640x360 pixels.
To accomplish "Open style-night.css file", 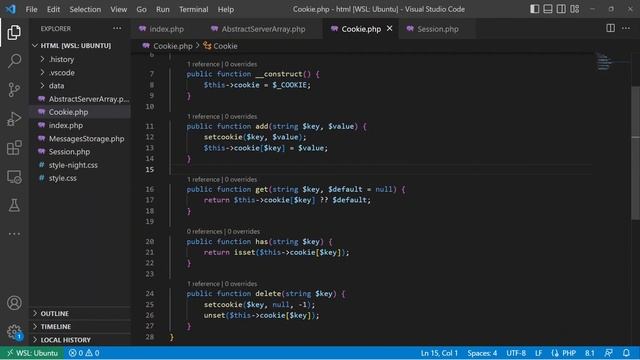I will pyautogui.click(x=80, y=165).
